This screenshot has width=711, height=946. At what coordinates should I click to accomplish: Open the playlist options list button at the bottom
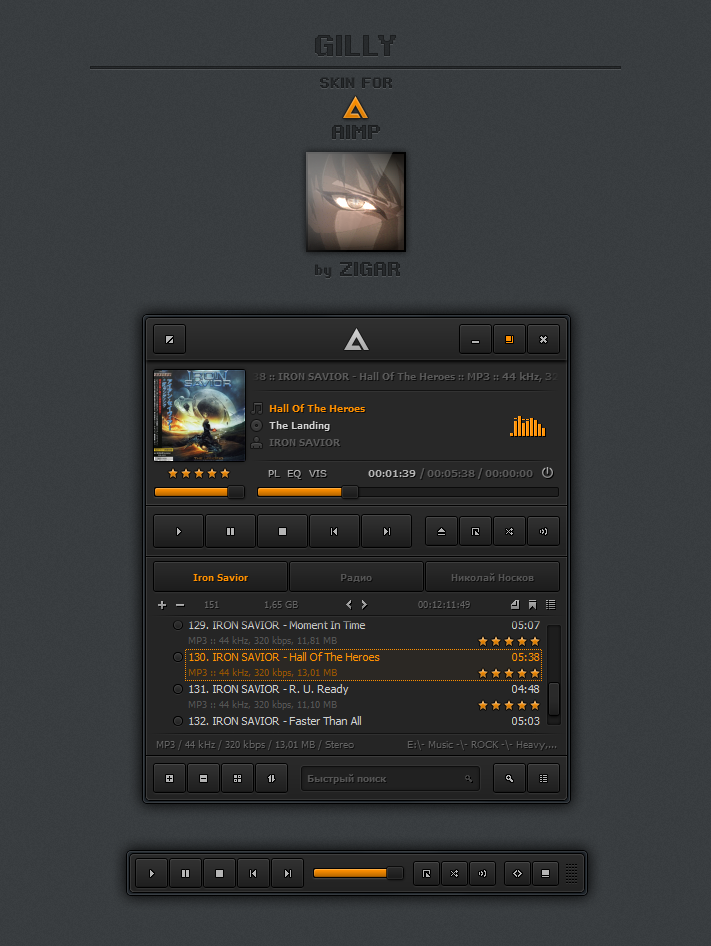point(543,778)
